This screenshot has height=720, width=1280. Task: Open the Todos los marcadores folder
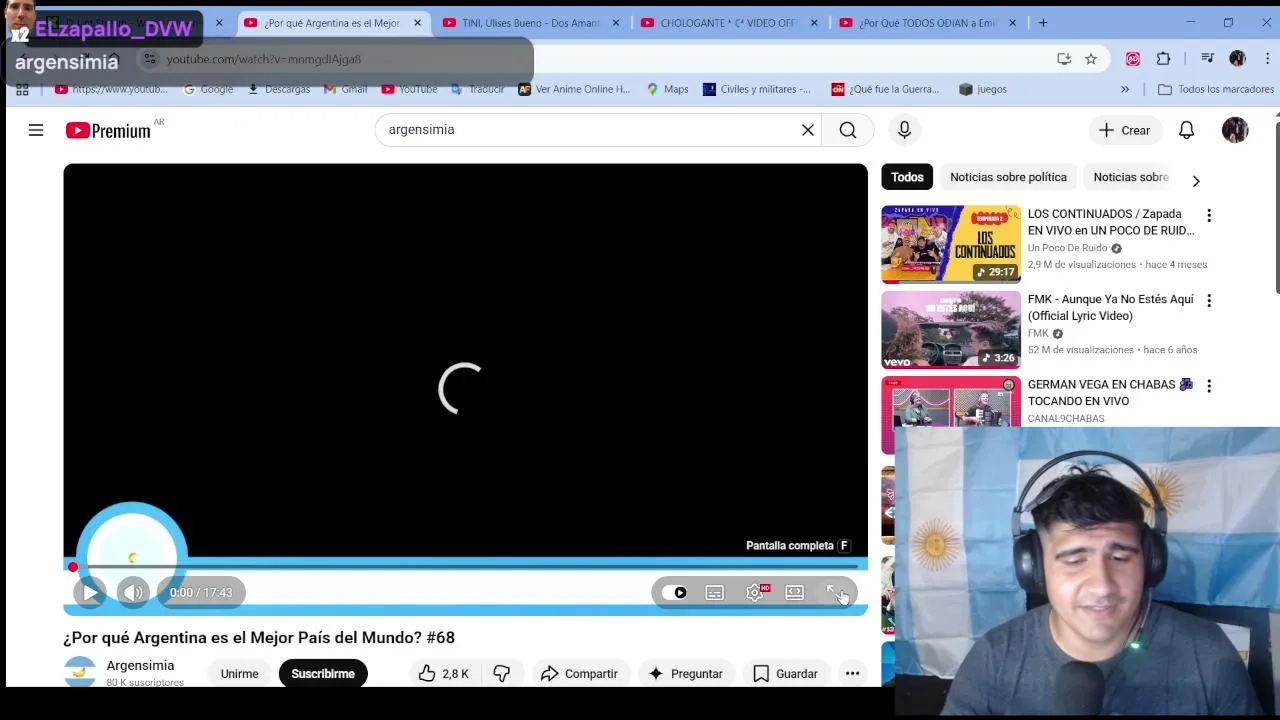click(1215, 89)
